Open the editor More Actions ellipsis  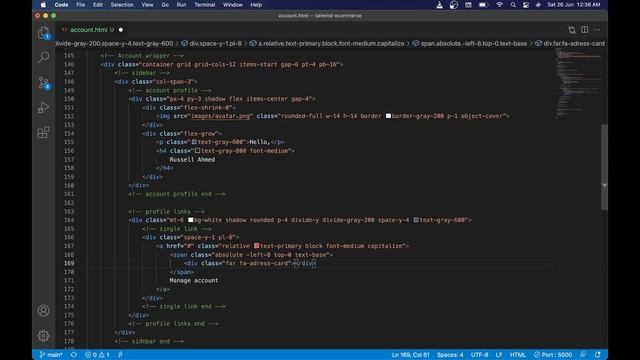click(x=597, y=30)
